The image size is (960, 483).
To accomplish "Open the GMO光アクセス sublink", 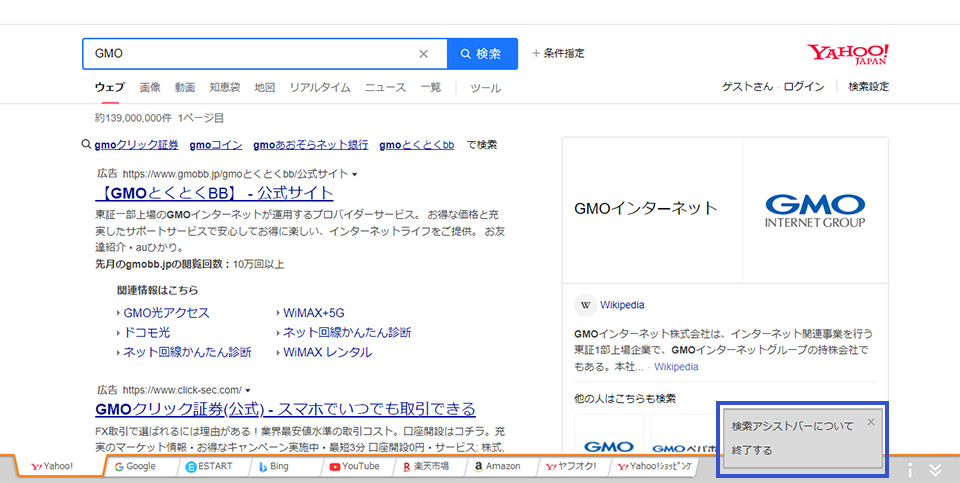I will tap(166, 313).
